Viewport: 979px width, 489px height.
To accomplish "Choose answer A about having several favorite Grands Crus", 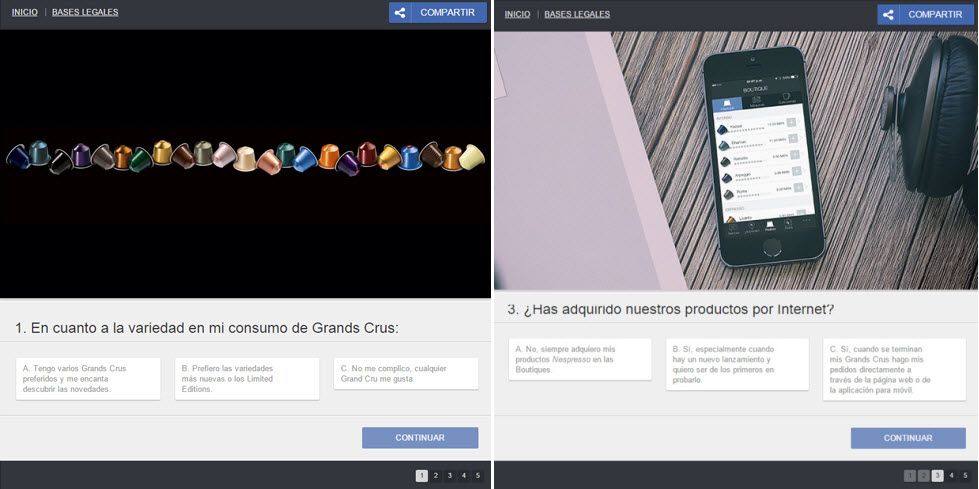I will (x=88, y=378).
